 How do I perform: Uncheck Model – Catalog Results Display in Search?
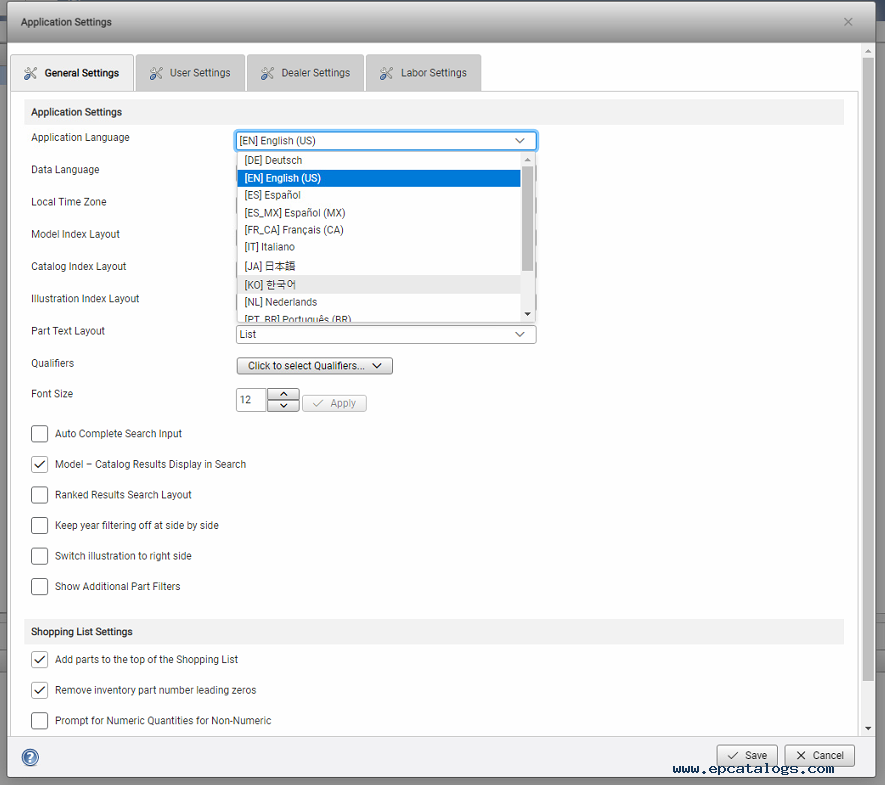(x=40, y=464)
